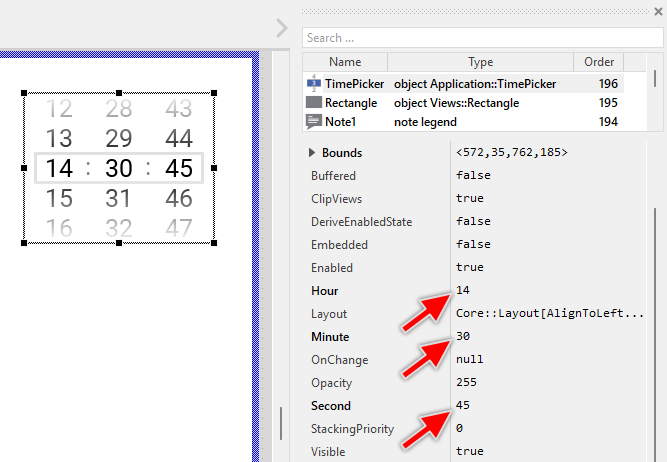Click the Opacity value 255
This screenshot has height=462, width=667.
pyautogui.click(x=466, y=383)
